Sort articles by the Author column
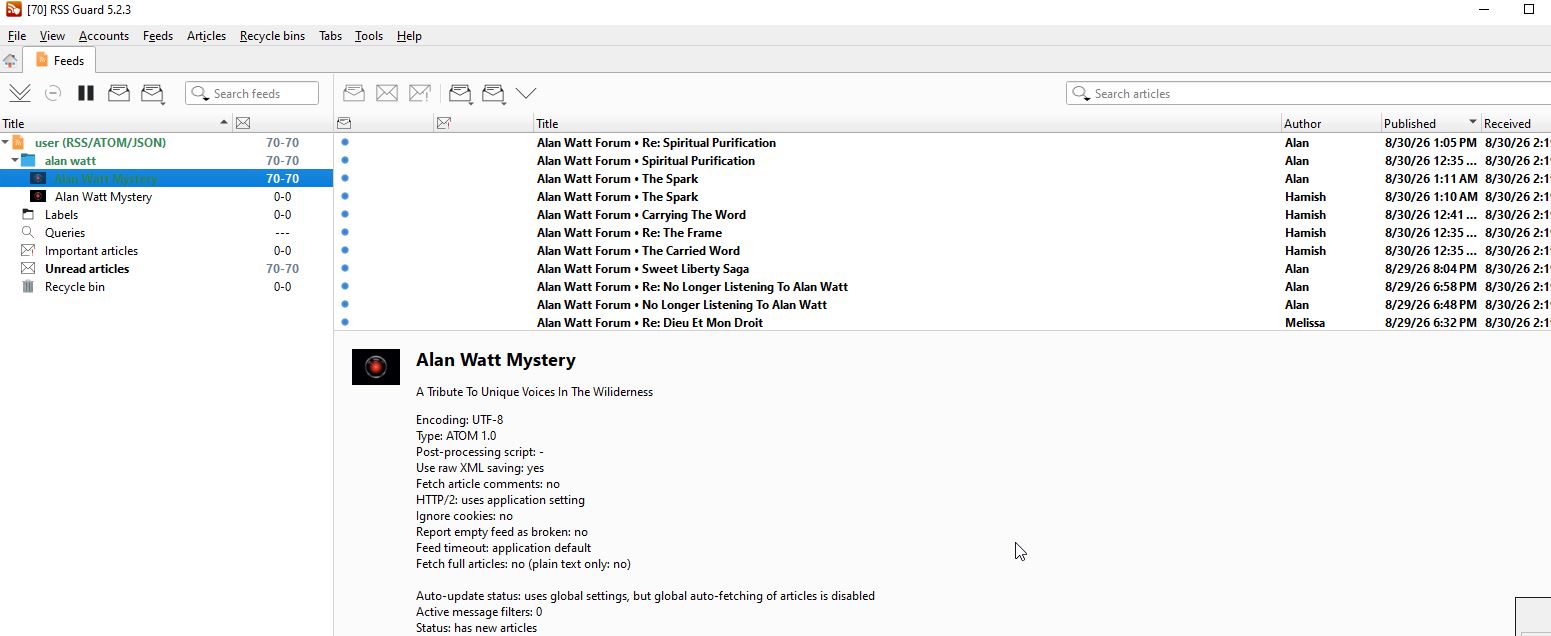This screenshot has height=636, width=1551. 1331,123
